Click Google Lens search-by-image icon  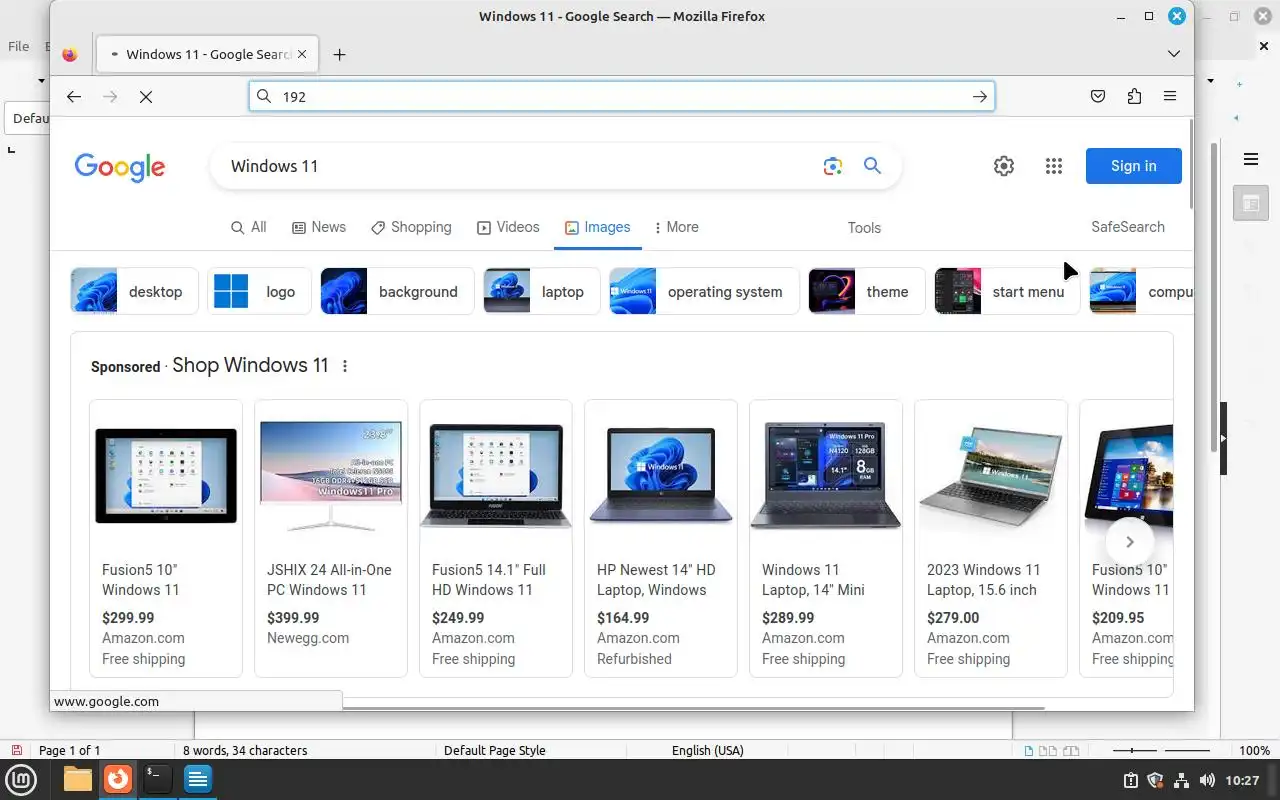(833, 166)
